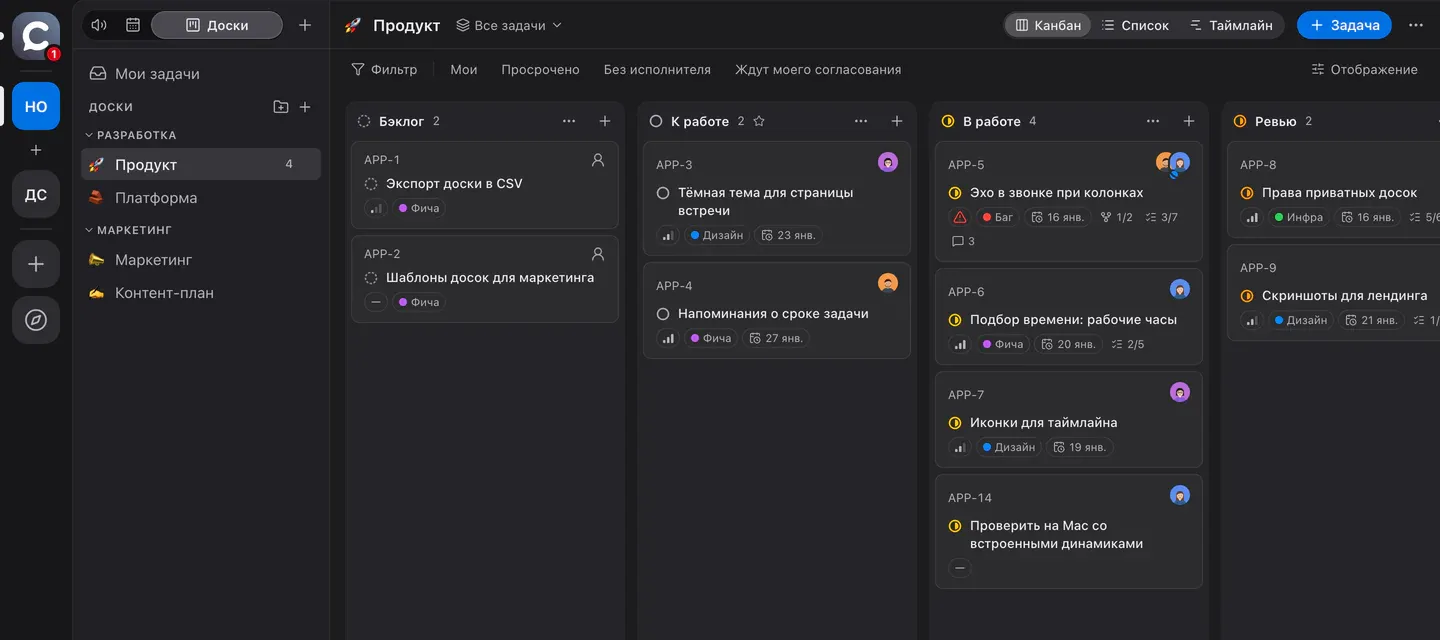Filter by Без исполнителя
Image resolution: width=1440 pixels, height=640 pixels.
(657, 70)
